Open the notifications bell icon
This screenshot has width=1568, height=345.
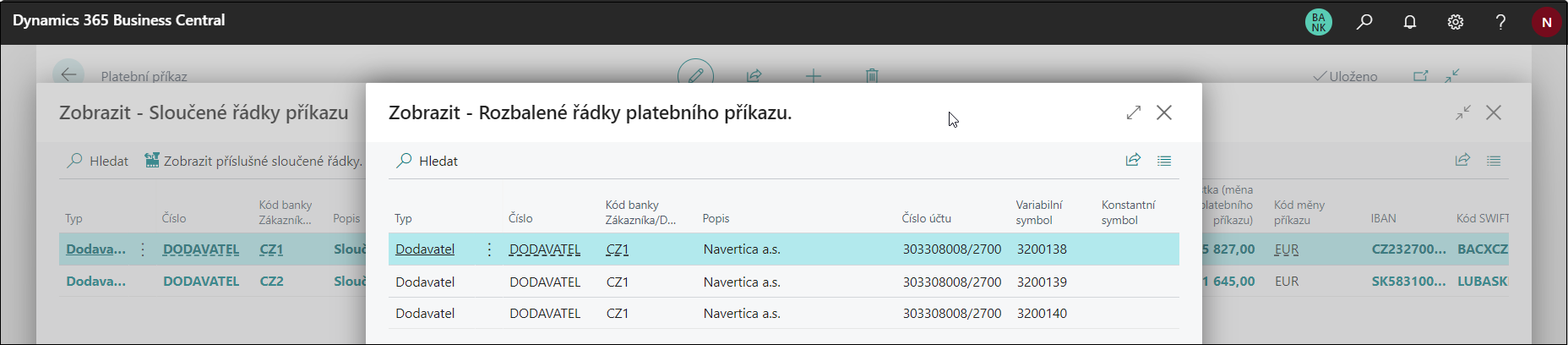tap(1410, 22)
